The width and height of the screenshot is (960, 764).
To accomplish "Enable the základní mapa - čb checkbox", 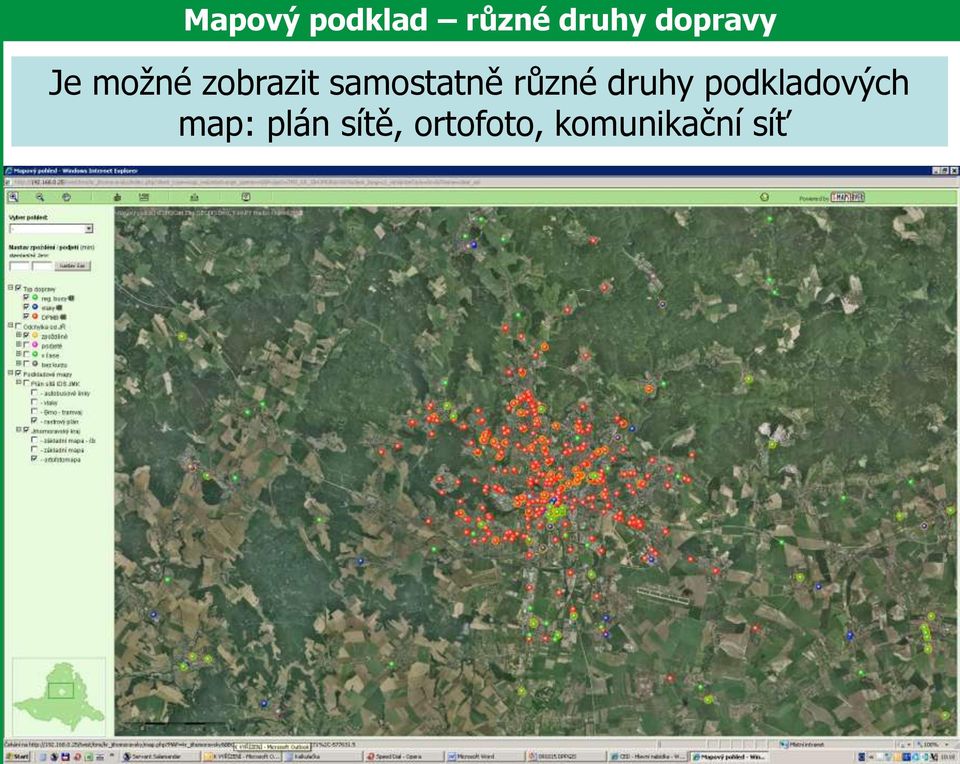I will click(34, 440).
